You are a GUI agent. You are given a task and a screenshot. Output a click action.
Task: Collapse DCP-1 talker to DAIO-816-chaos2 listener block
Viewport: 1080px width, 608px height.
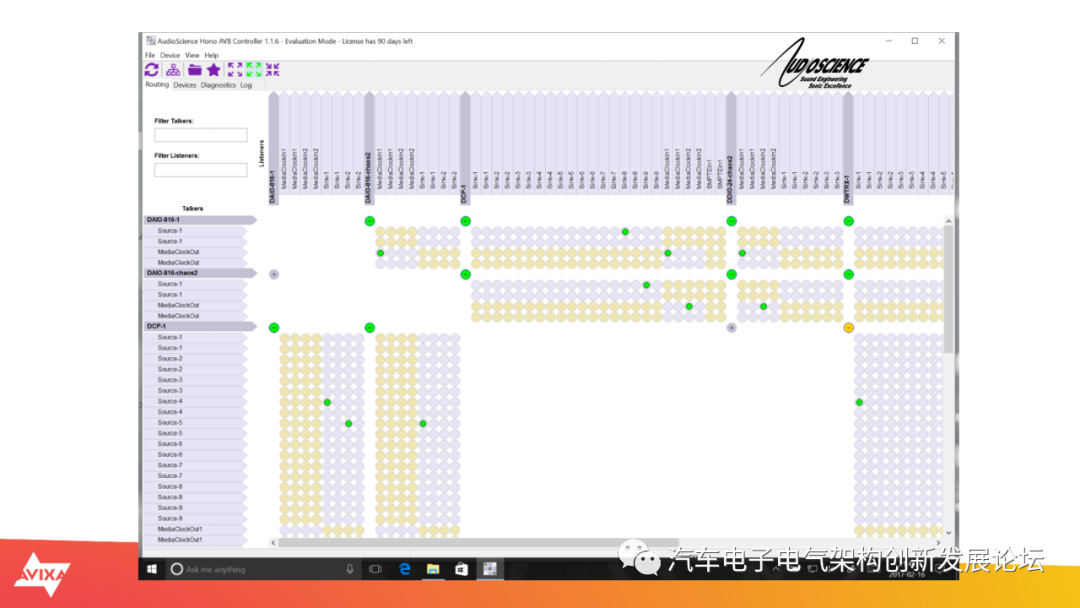(370, 328)
